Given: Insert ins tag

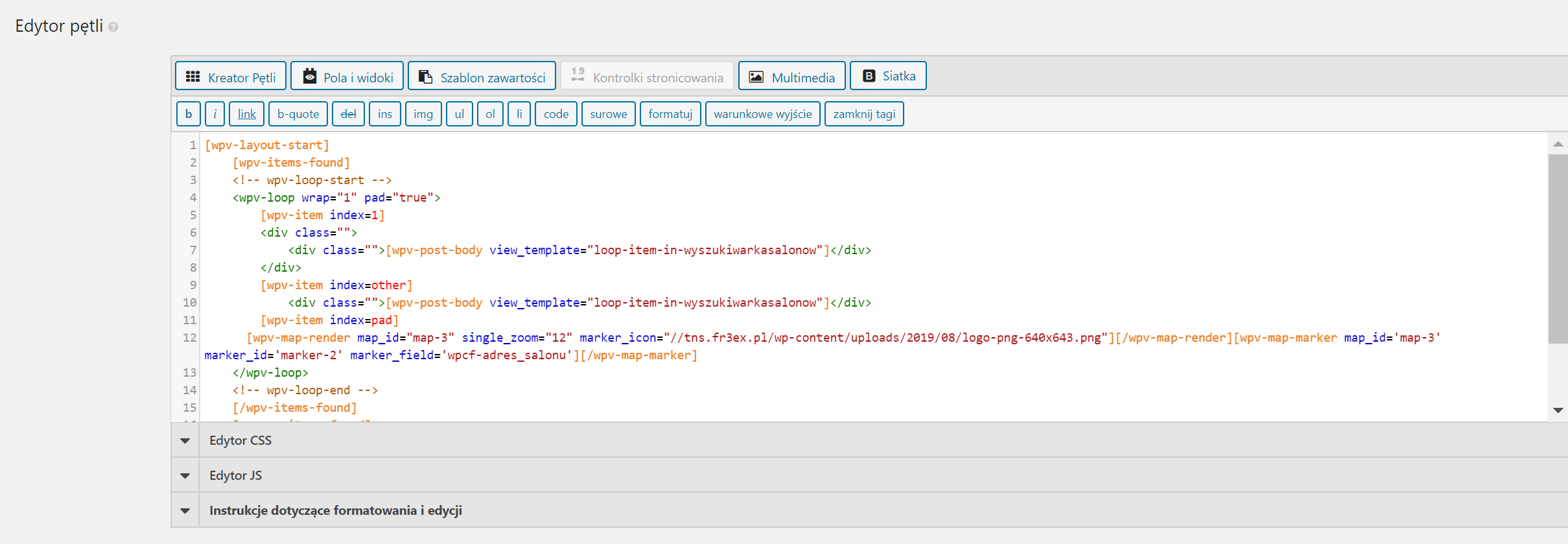Looking at the screenshot, I should 385,114.
